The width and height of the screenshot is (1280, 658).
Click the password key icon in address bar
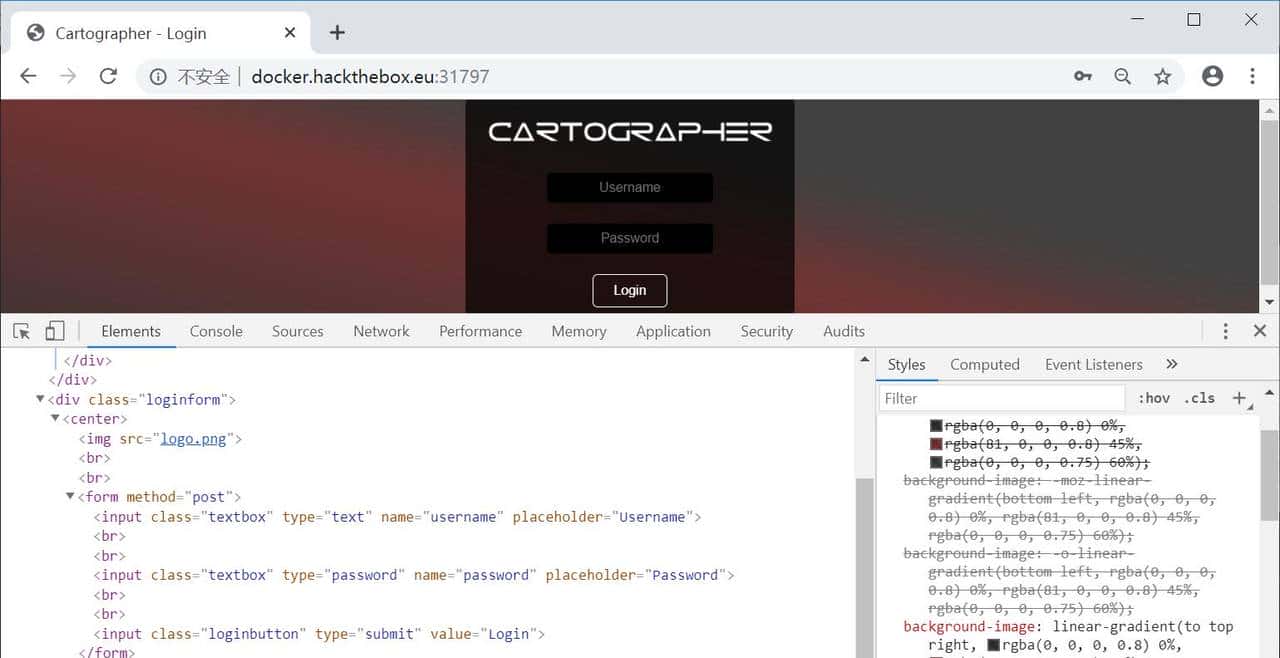(1083, 76)
